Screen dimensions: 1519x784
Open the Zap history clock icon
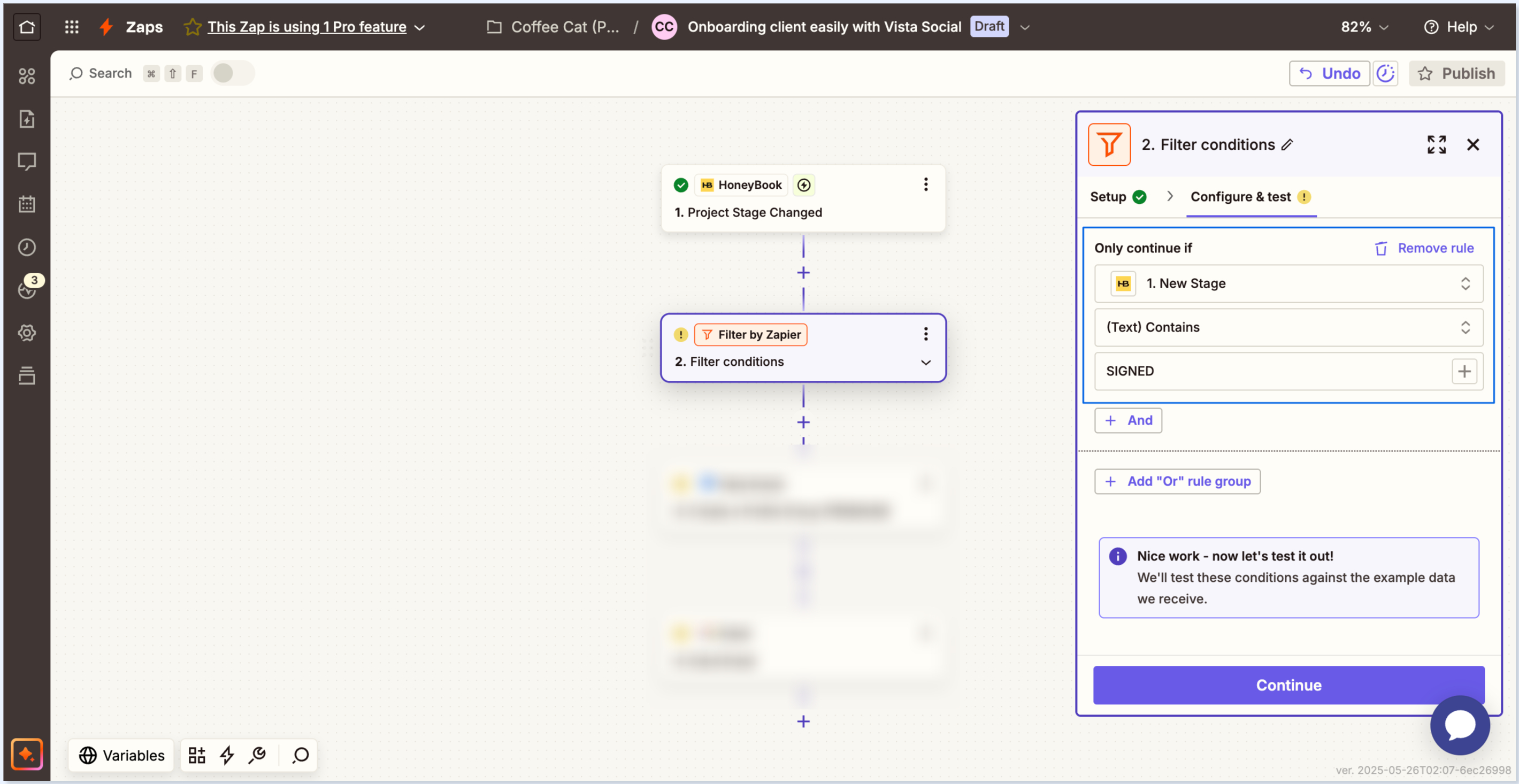[27, 247]
